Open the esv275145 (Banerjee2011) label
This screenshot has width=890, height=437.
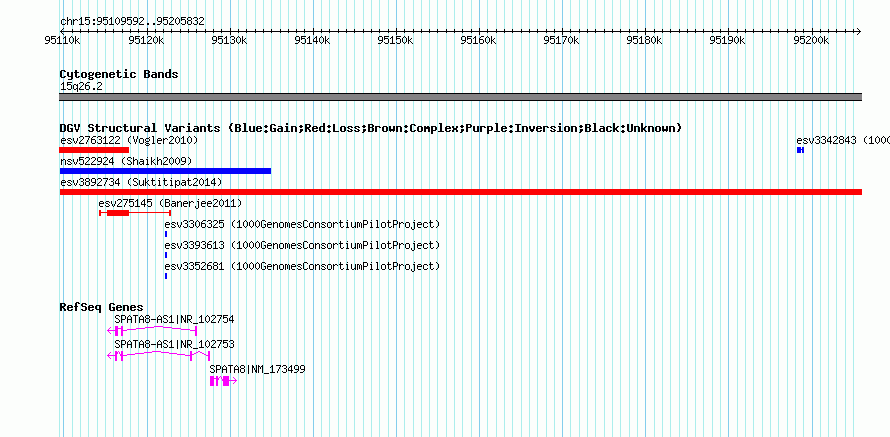coord(170,203)
